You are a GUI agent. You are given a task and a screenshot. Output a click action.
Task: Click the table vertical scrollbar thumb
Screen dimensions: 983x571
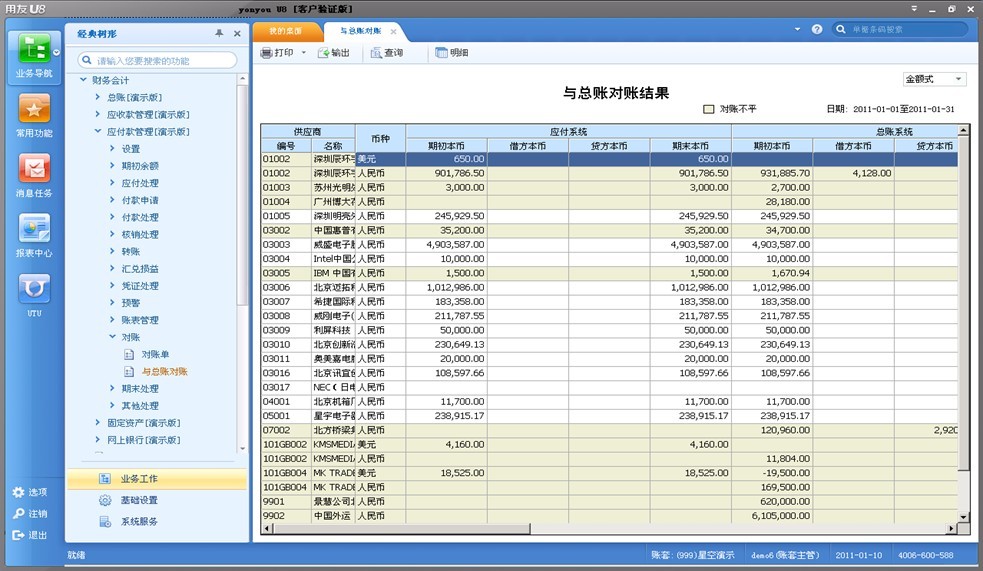964,303
